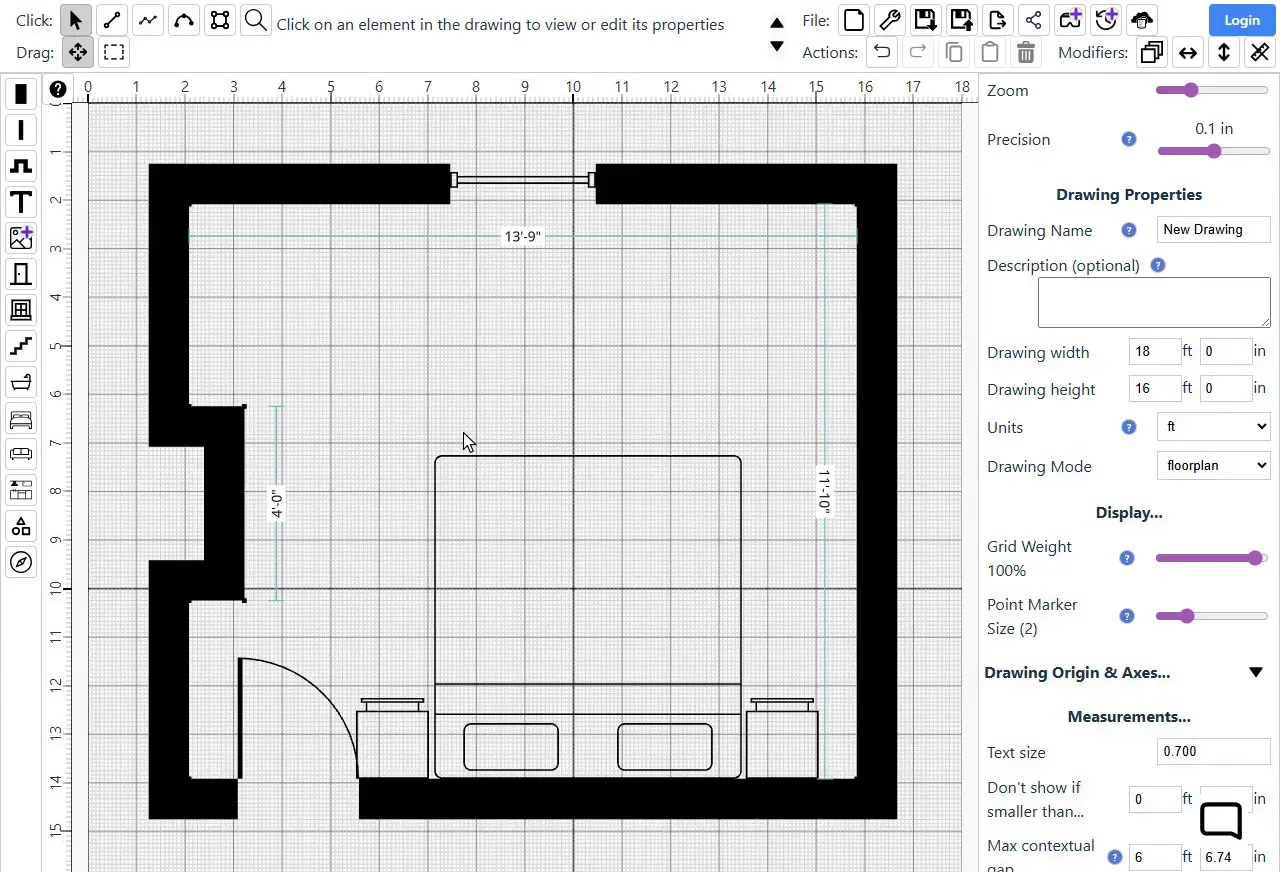Activate the magnifying glass zoom tool

point(256,20)
